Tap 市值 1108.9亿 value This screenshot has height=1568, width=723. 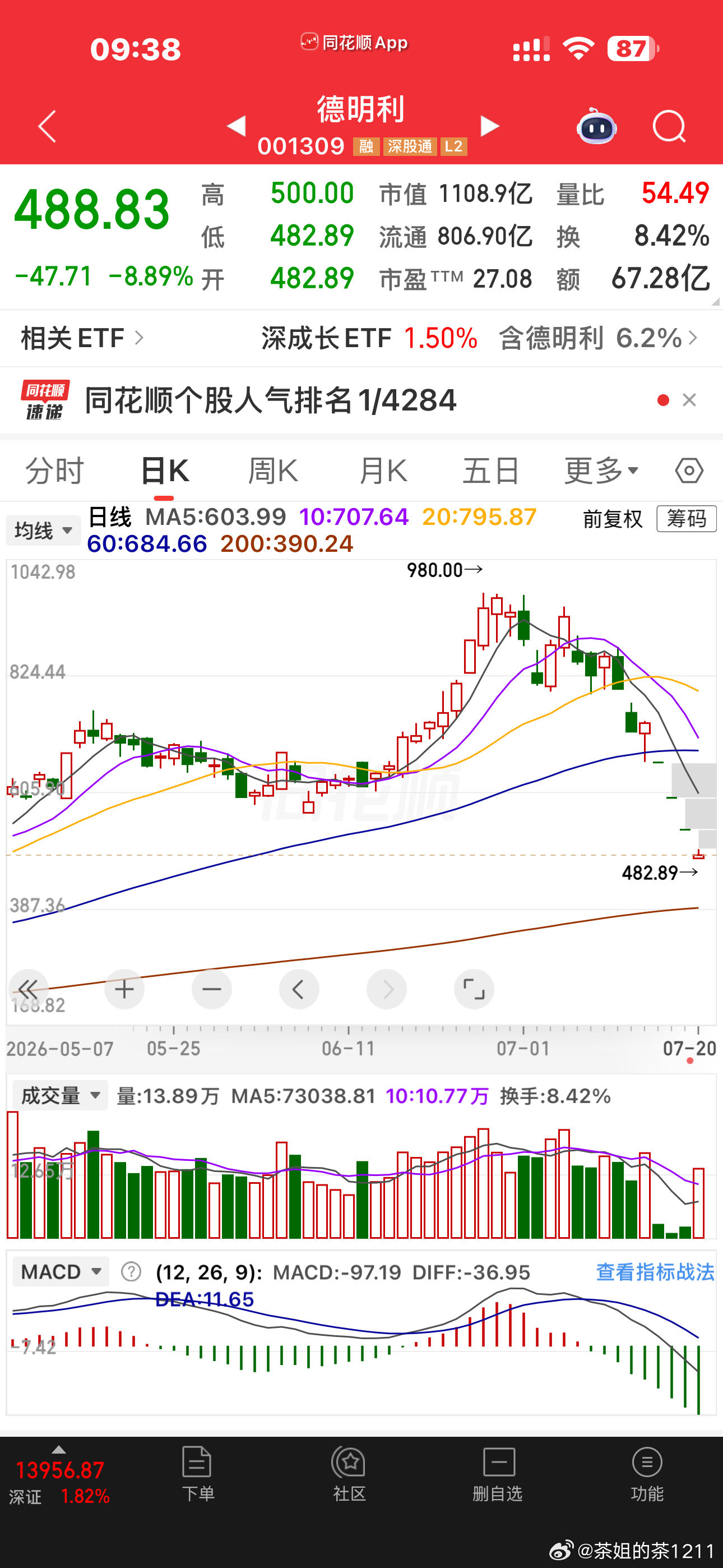(x=486, y=193)
